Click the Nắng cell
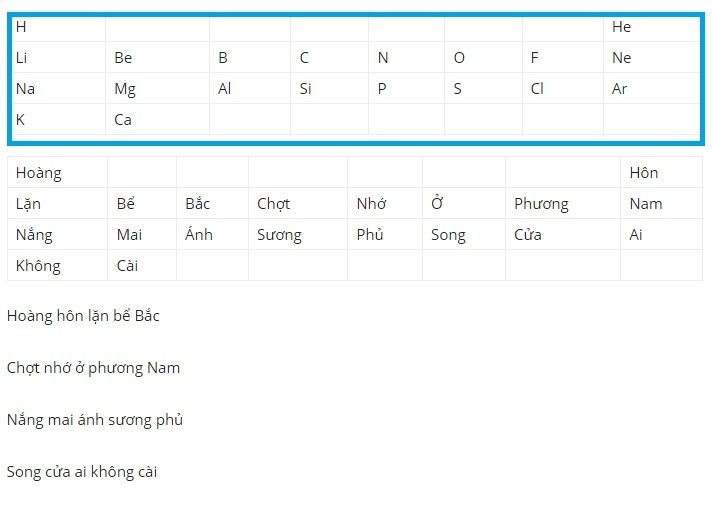 pos(57,234)
